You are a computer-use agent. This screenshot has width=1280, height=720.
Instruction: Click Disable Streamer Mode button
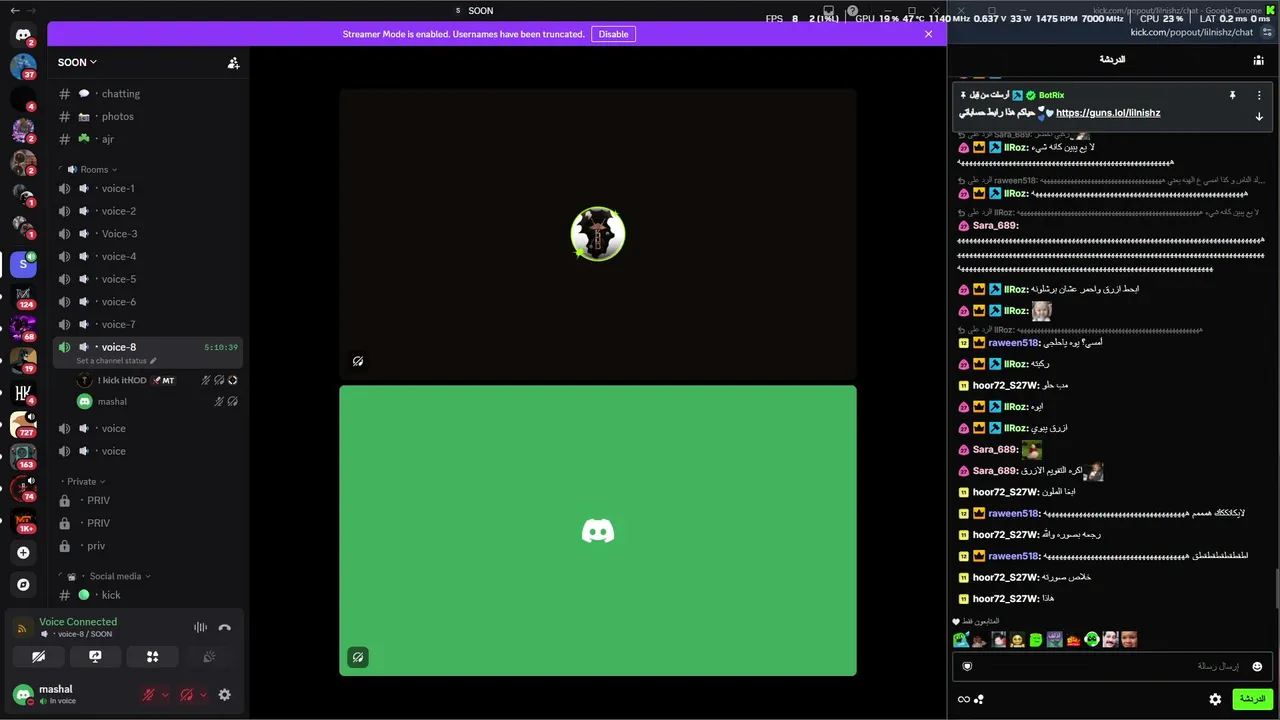click(613, 34)
